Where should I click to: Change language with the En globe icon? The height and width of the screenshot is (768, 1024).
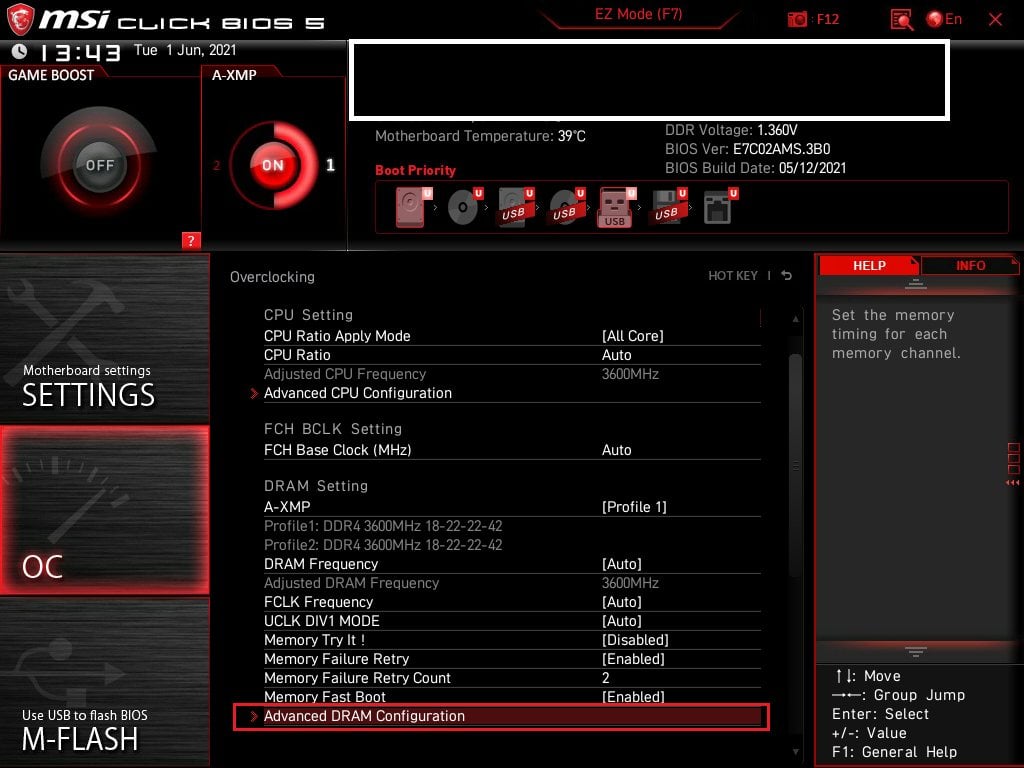pyautogui.click(x=944, y=19)
